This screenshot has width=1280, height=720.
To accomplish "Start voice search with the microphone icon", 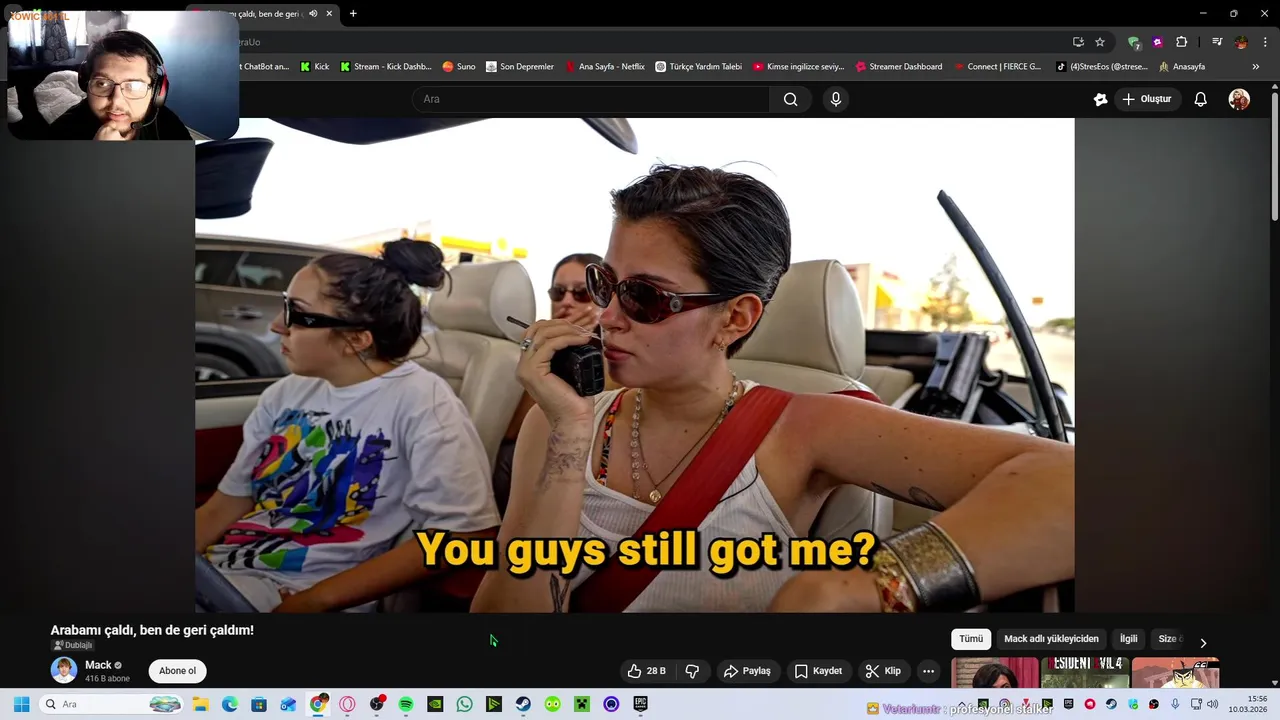I will click(x=836, y=99).
